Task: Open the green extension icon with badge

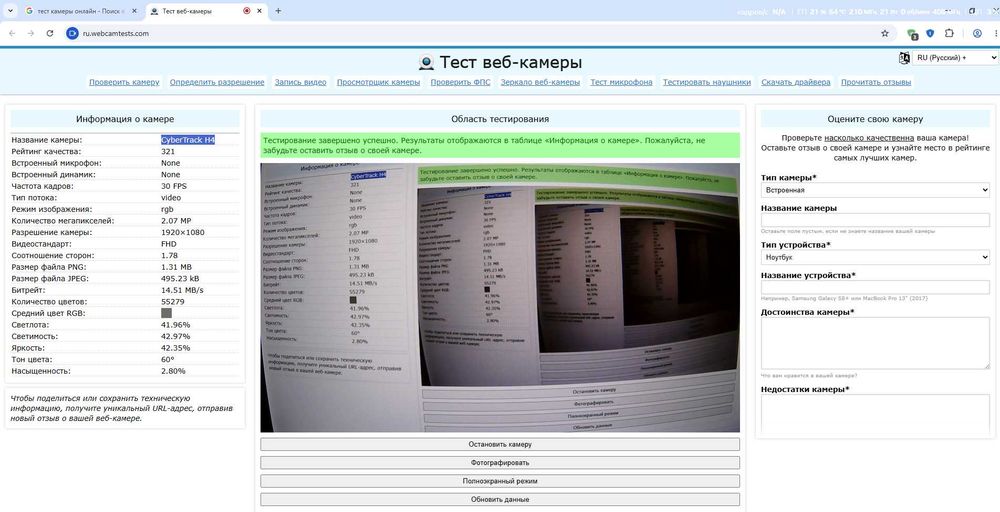Action: (x=912, y=34)
